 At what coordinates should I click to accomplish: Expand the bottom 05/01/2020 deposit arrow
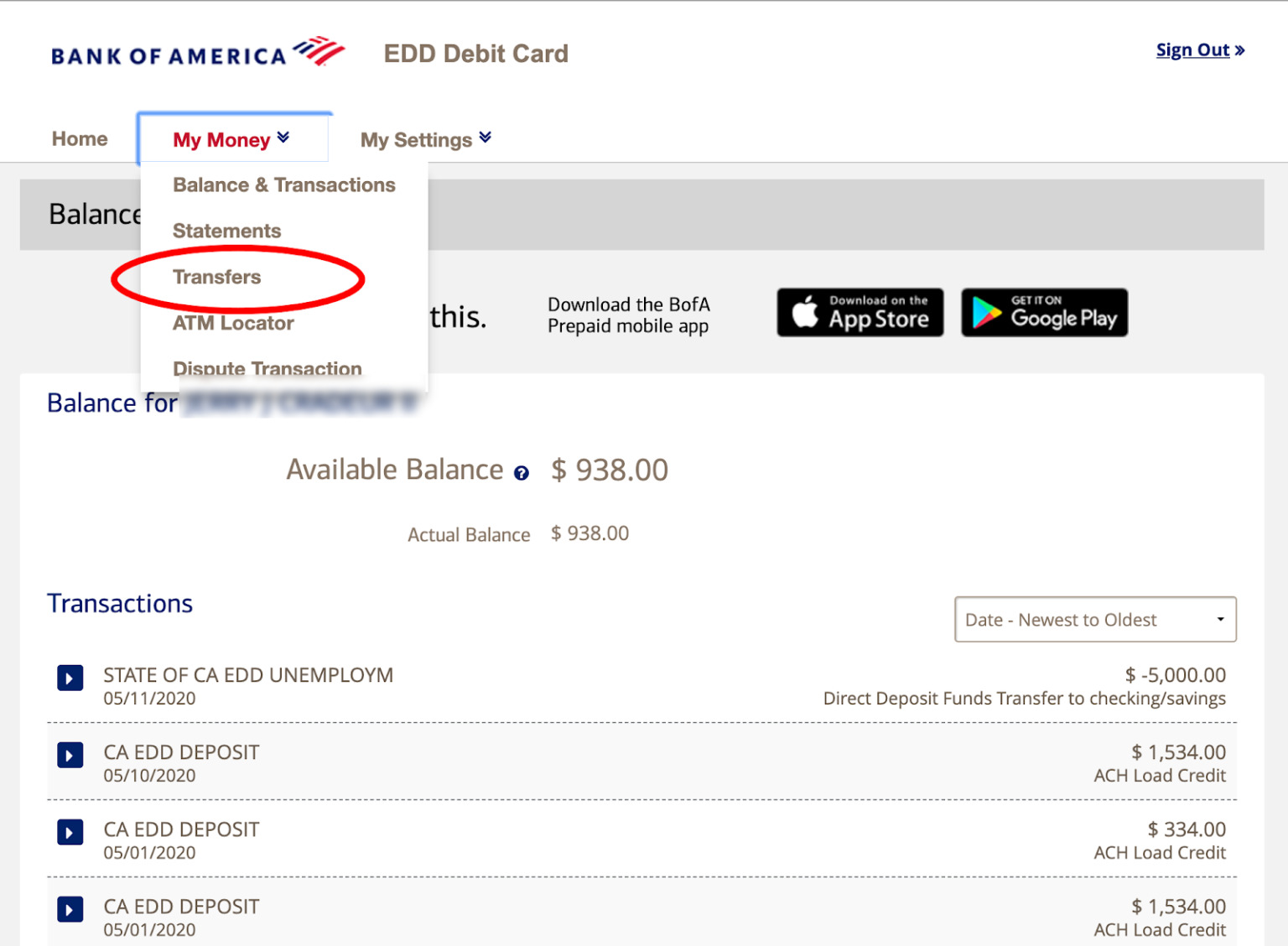(70, 909)
